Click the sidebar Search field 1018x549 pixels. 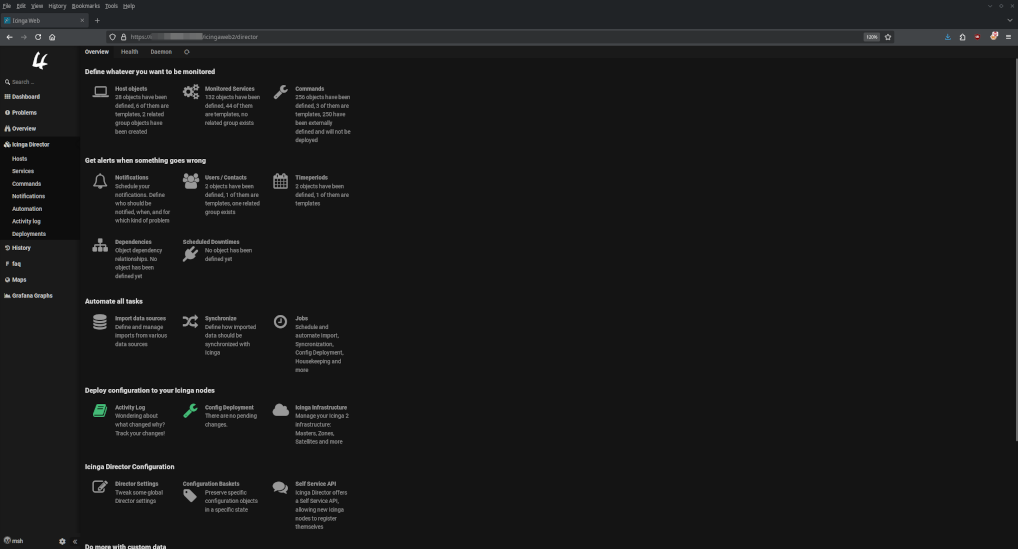click(x=40, y=82)
